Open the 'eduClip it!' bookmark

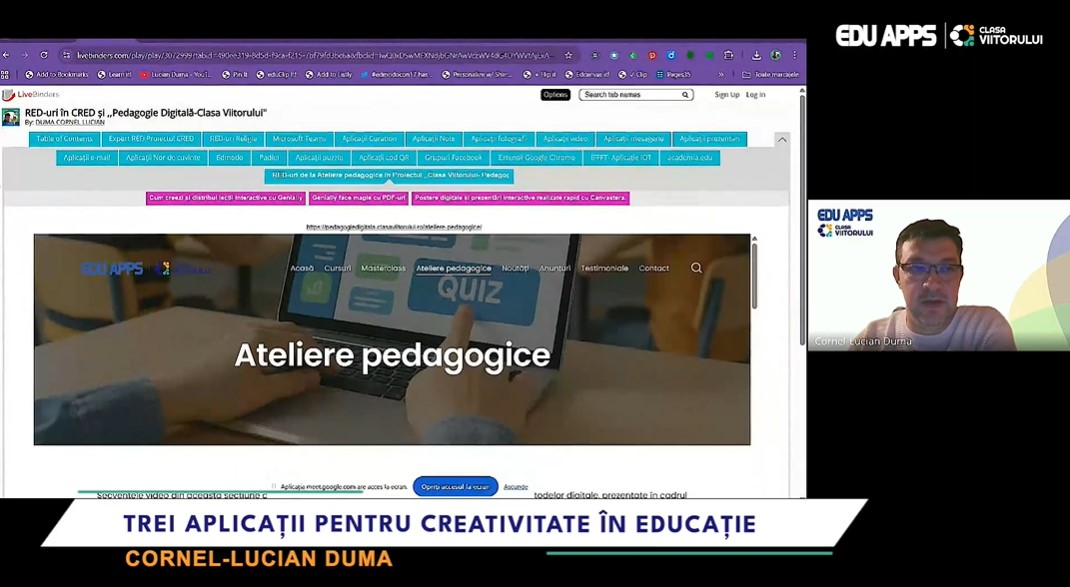pyautogui.click(x=276, y=74)
